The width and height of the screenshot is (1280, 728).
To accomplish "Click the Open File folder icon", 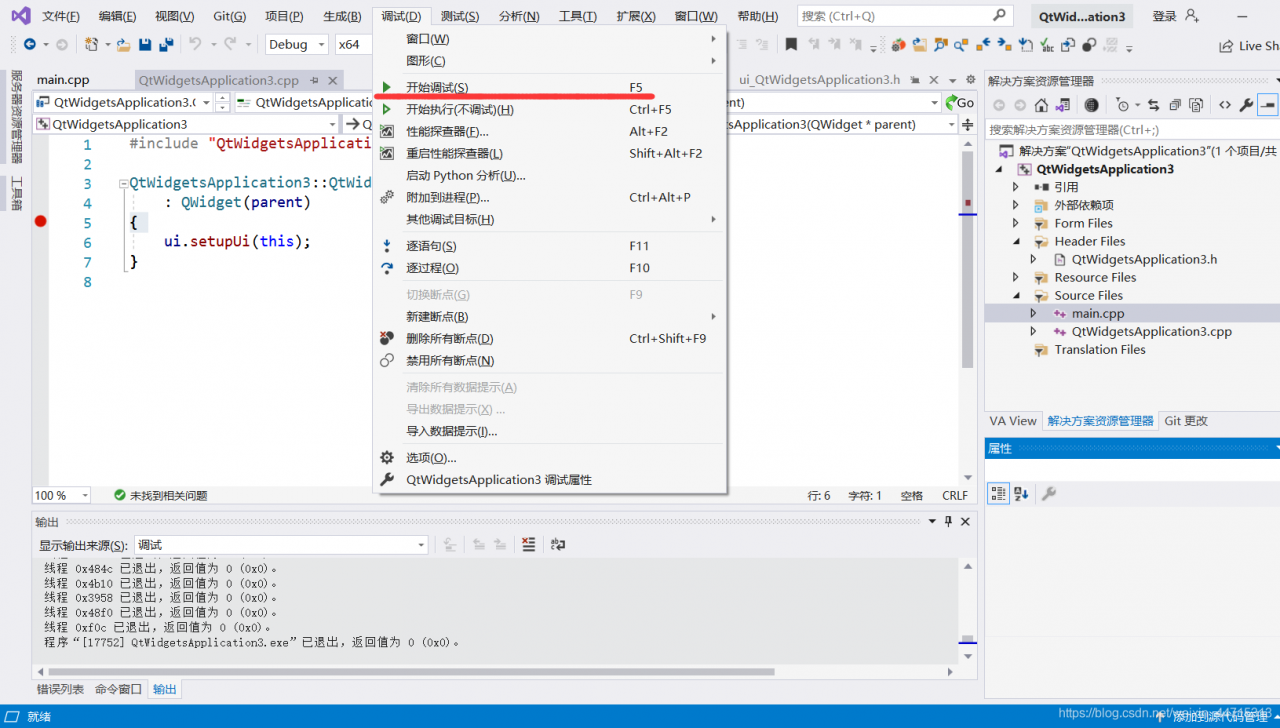I will (x=123, y=45).
